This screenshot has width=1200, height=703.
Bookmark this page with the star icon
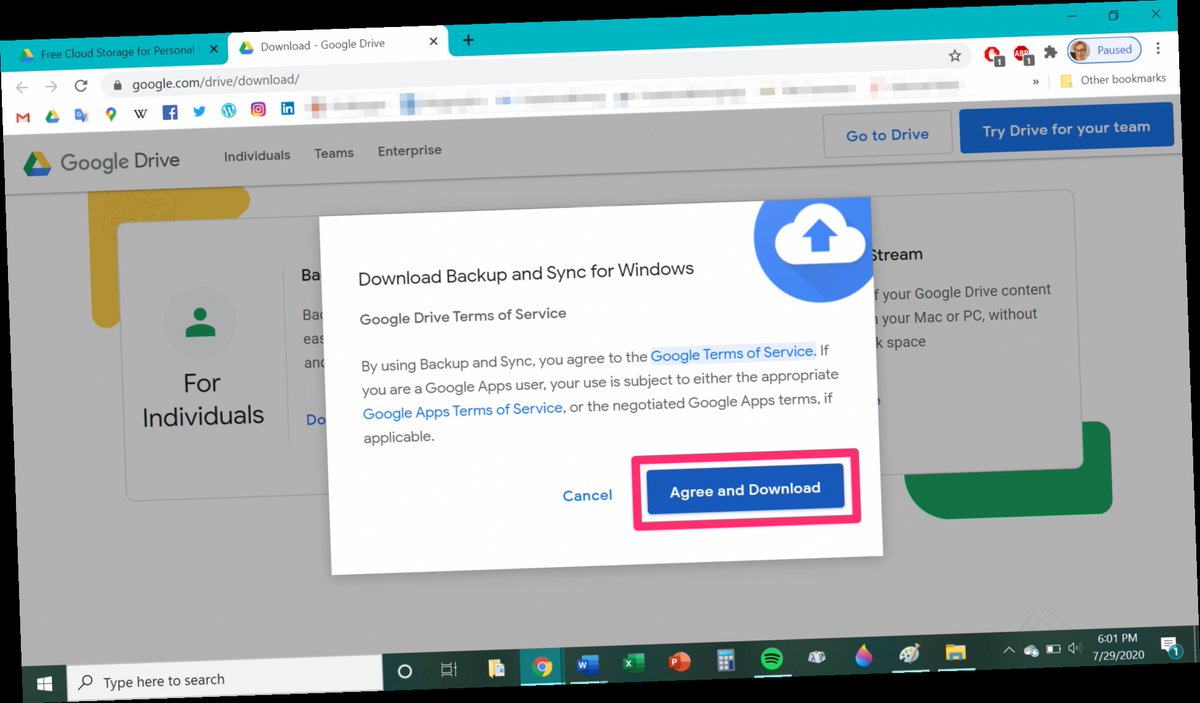(955, 56)
